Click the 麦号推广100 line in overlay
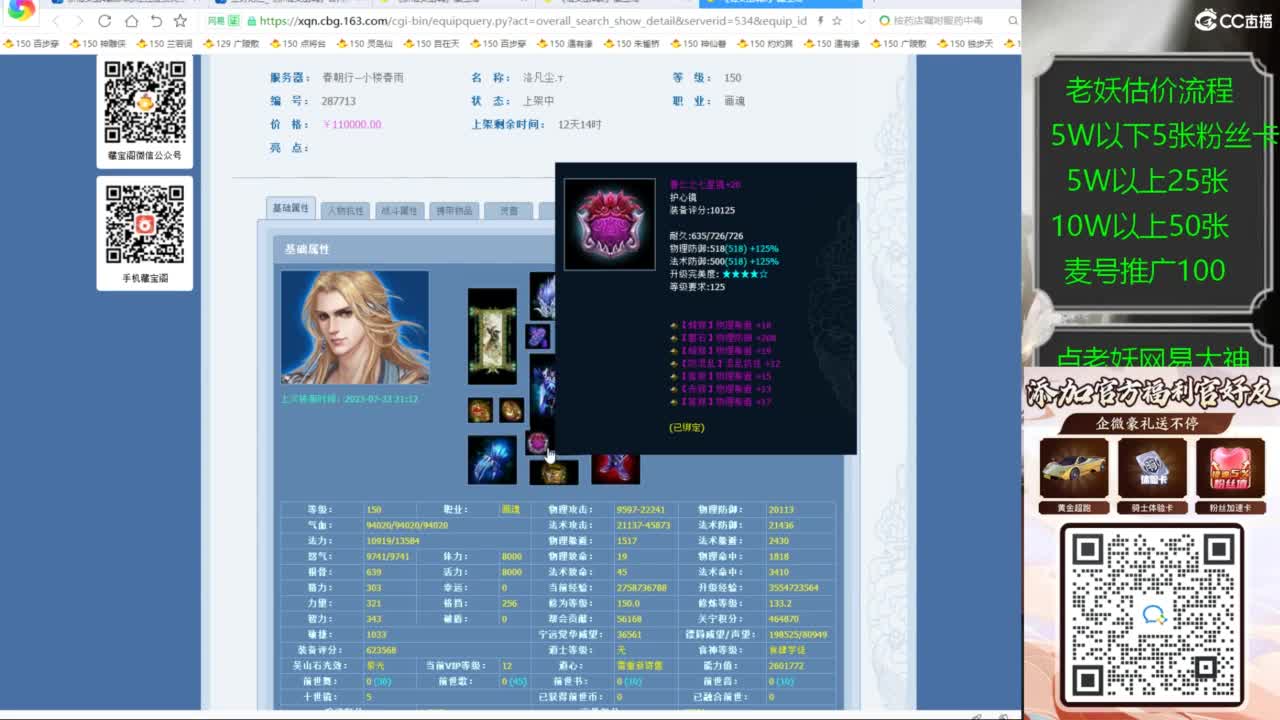1280x720 pixels. [1145, 270]
